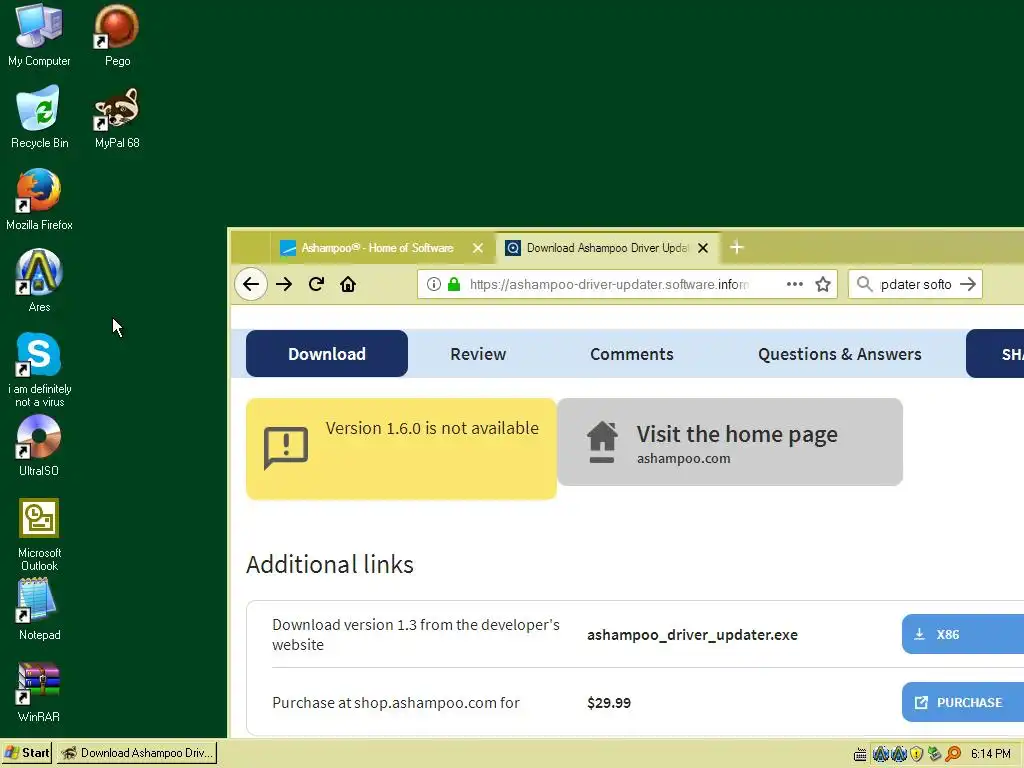Click the $29.99 price text
This screenshot has height=768, width=1024.
click(609, 703)
